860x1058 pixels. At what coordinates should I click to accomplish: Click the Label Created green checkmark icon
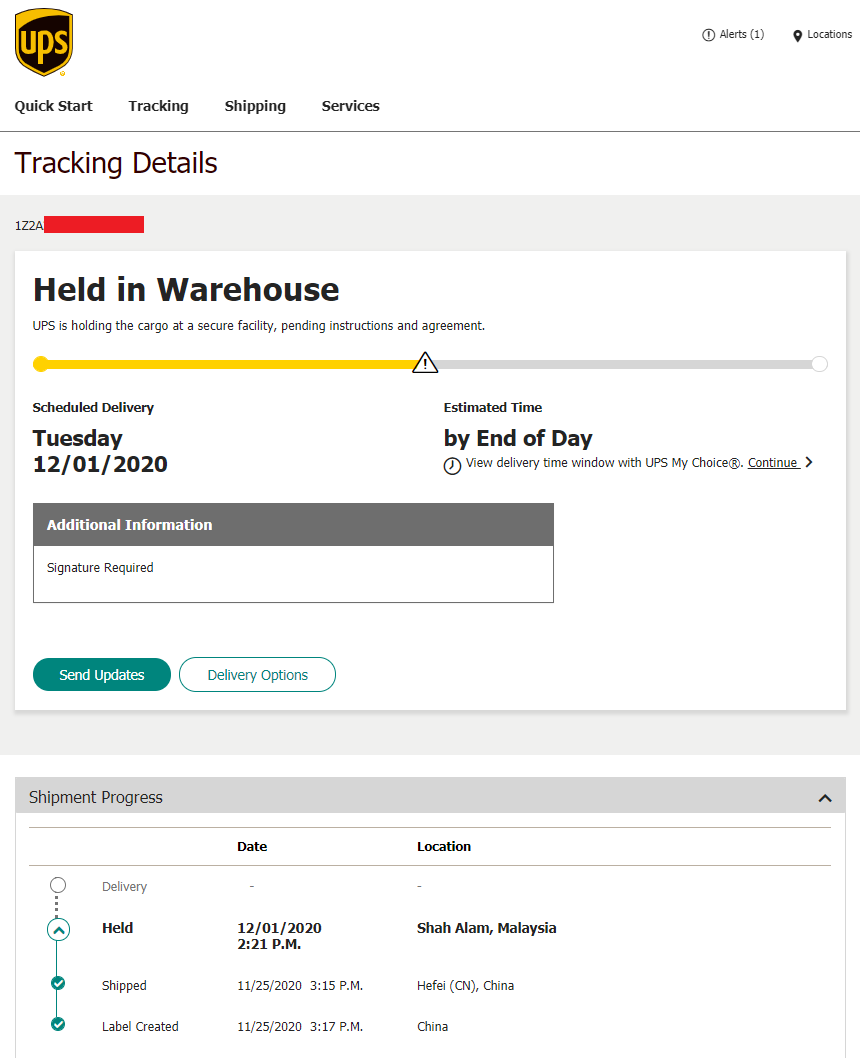coord(58,1024)
